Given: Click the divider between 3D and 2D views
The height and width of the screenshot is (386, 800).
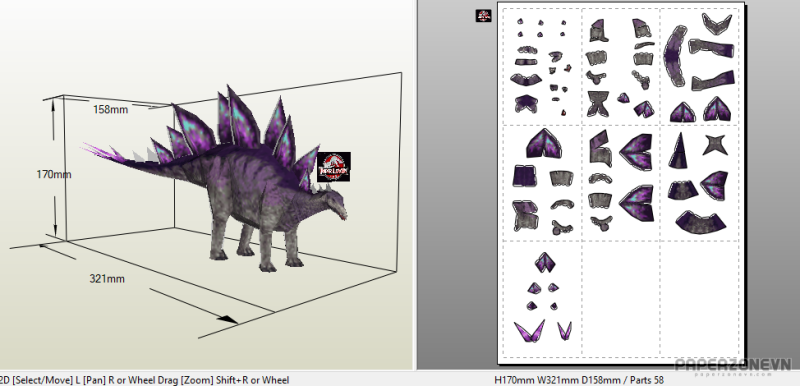Looking at the screenshot, I should (415, 185).
